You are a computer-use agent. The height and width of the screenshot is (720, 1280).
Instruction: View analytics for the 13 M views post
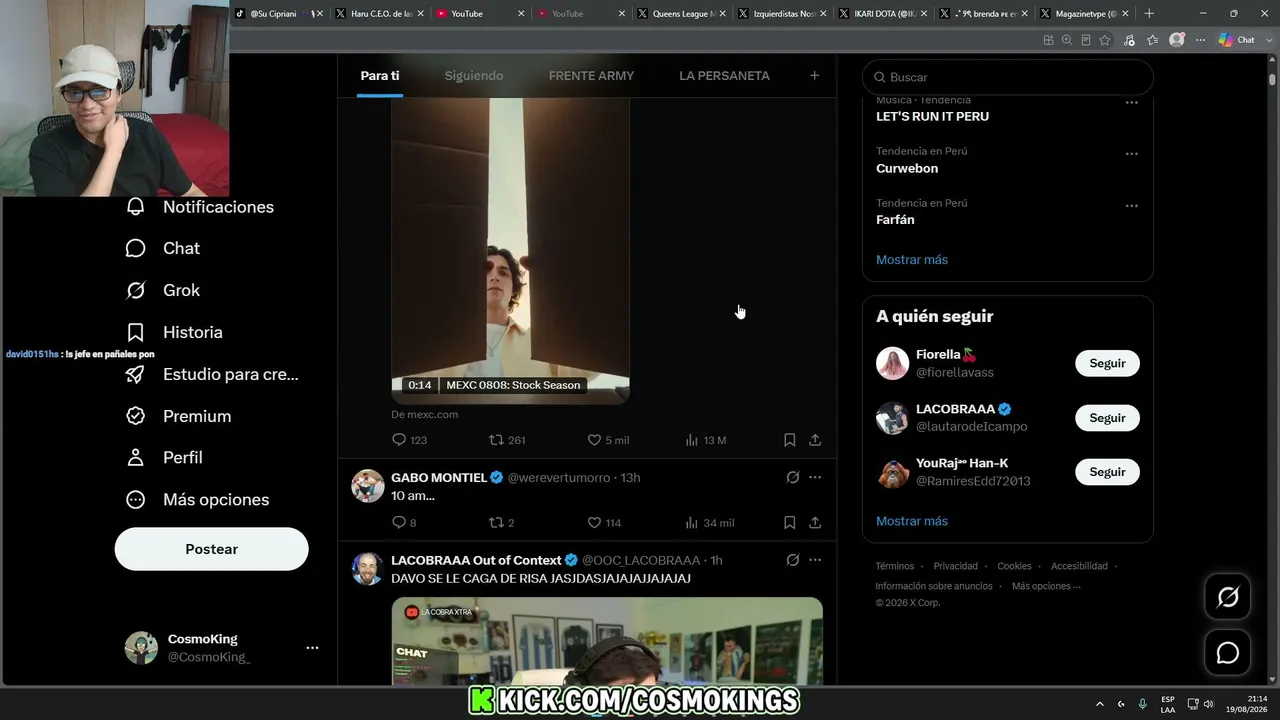click(705, 440)
